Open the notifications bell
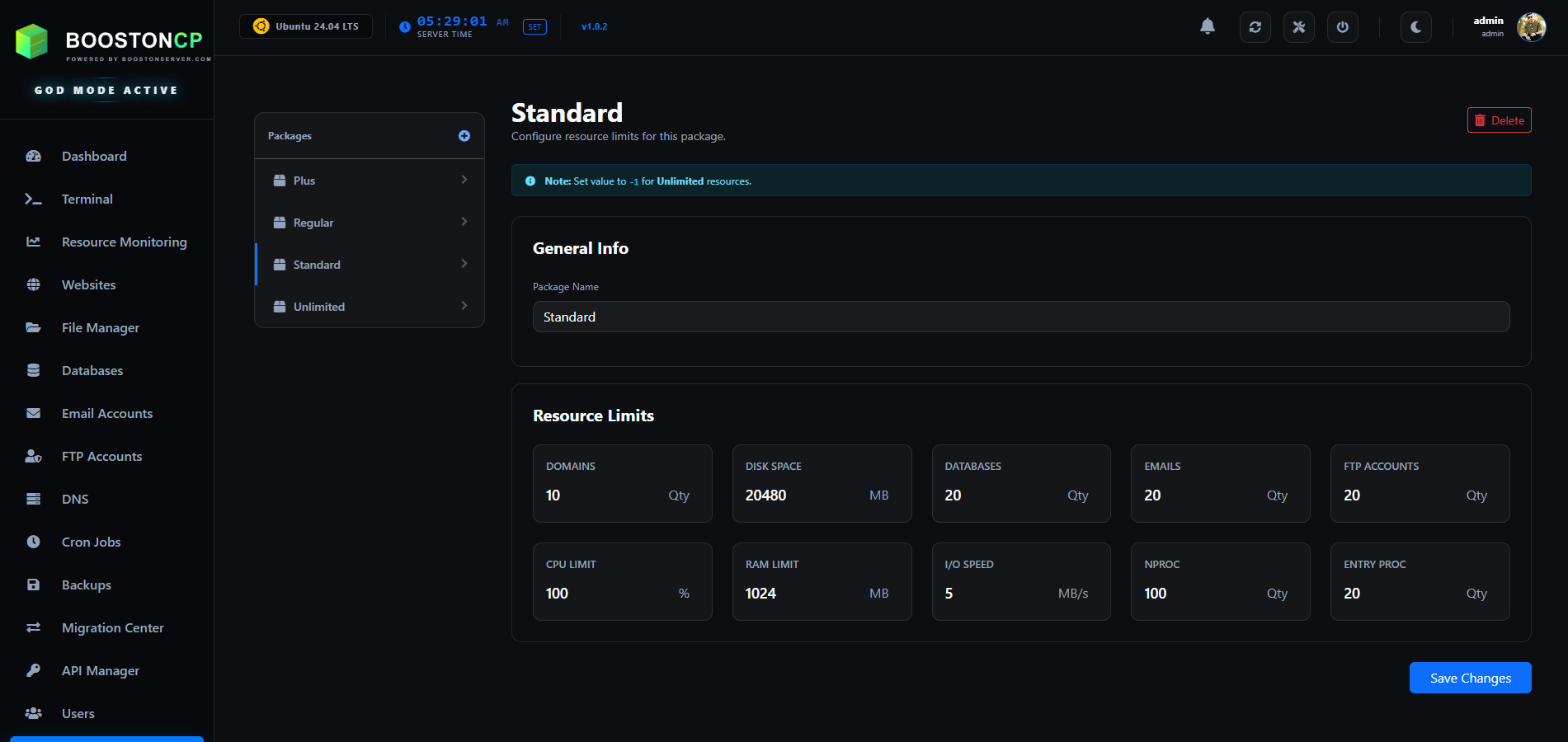 click(1207, 26)
